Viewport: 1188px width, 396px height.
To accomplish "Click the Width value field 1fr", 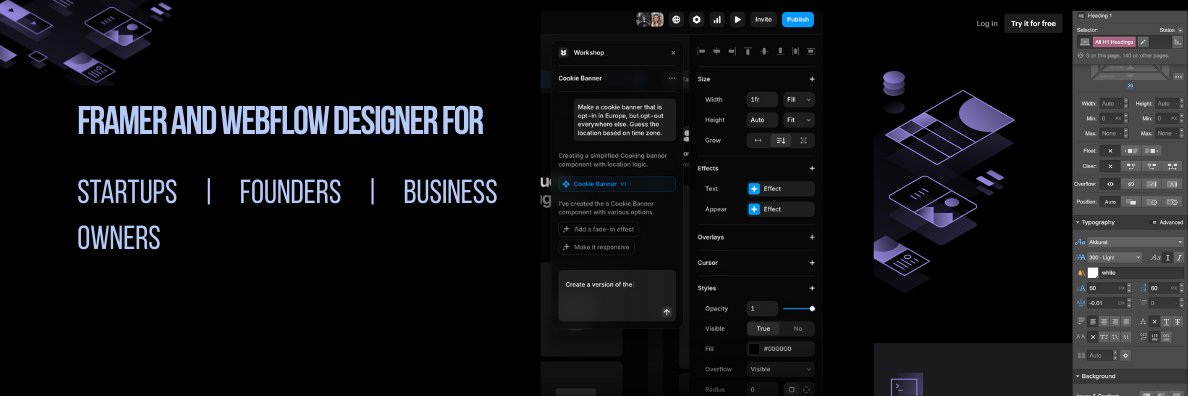I will tap(762, 99).
